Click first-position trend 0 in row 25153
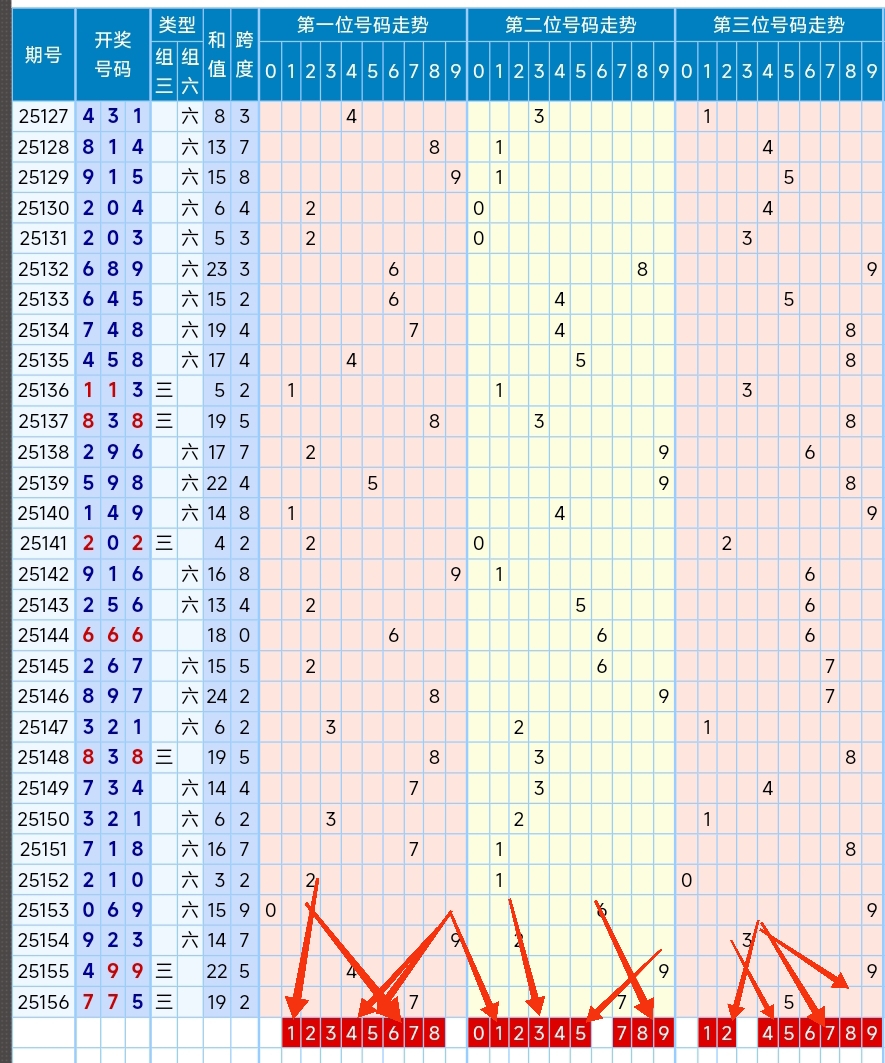The image size is (885, 1063). click(271, 910)
